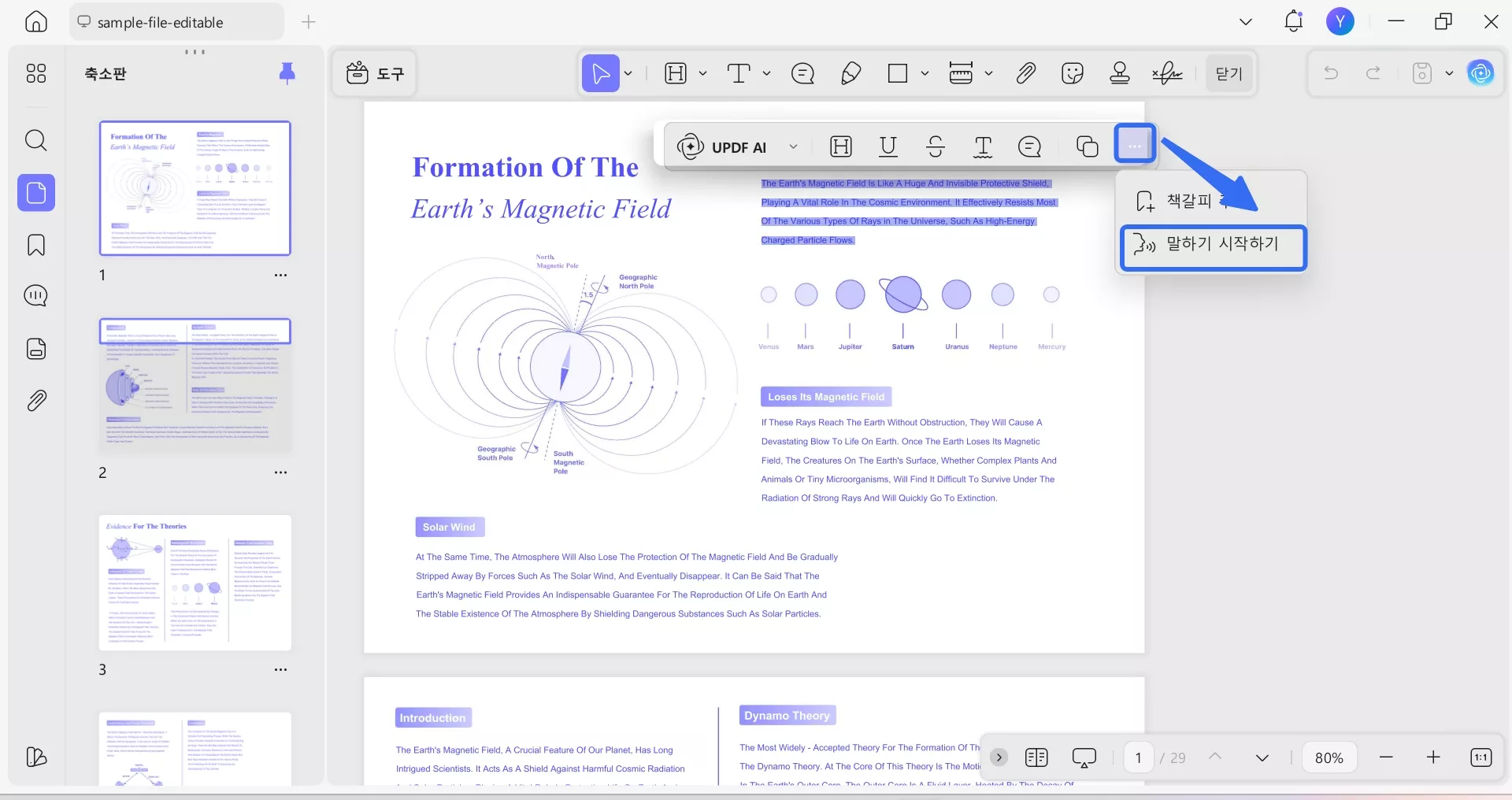
Task: Pick the pencil drawing tool
Action: pyautogui.click(x=850, y=73)
